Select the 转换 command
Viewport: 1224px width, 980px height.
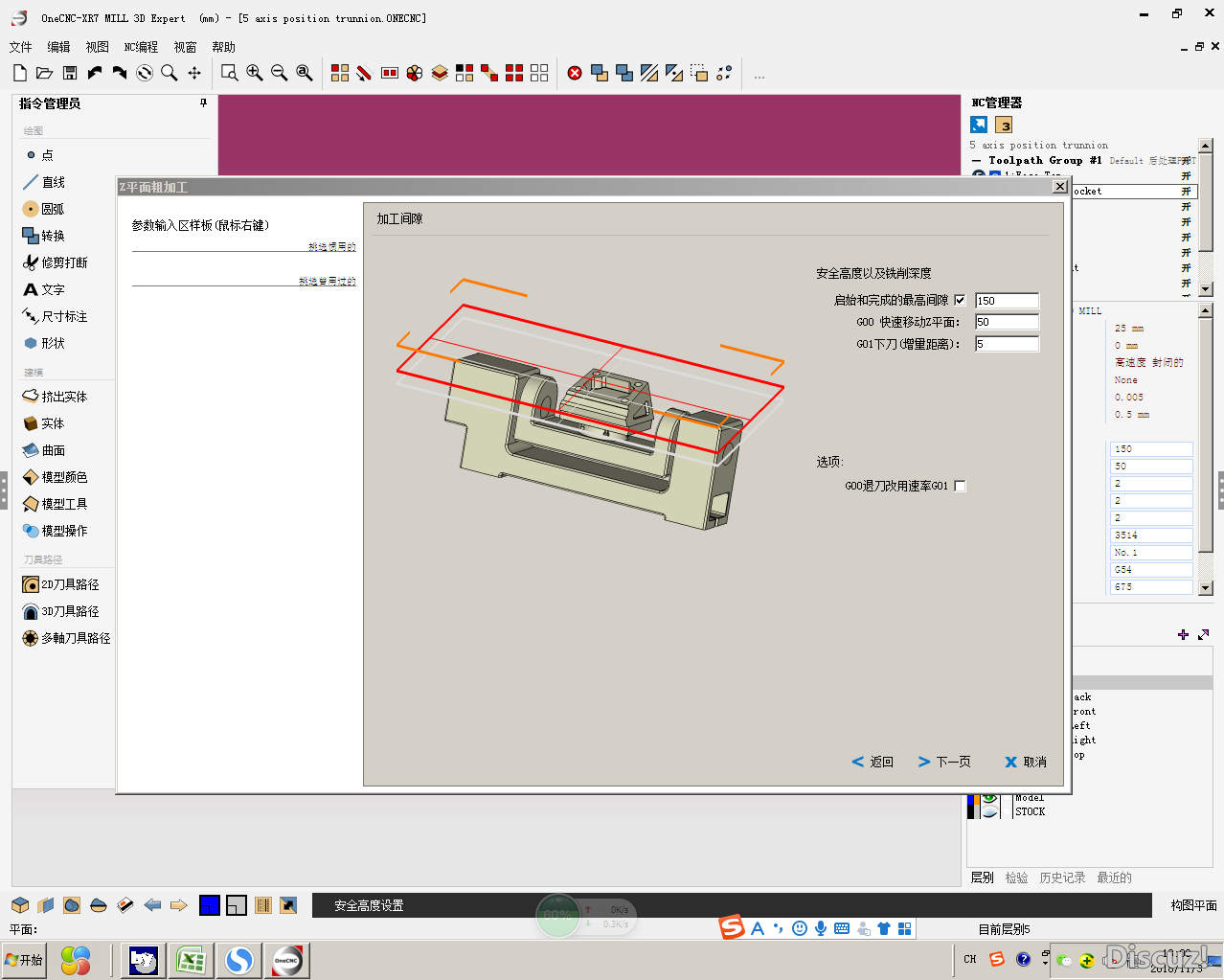click(43, 236)
